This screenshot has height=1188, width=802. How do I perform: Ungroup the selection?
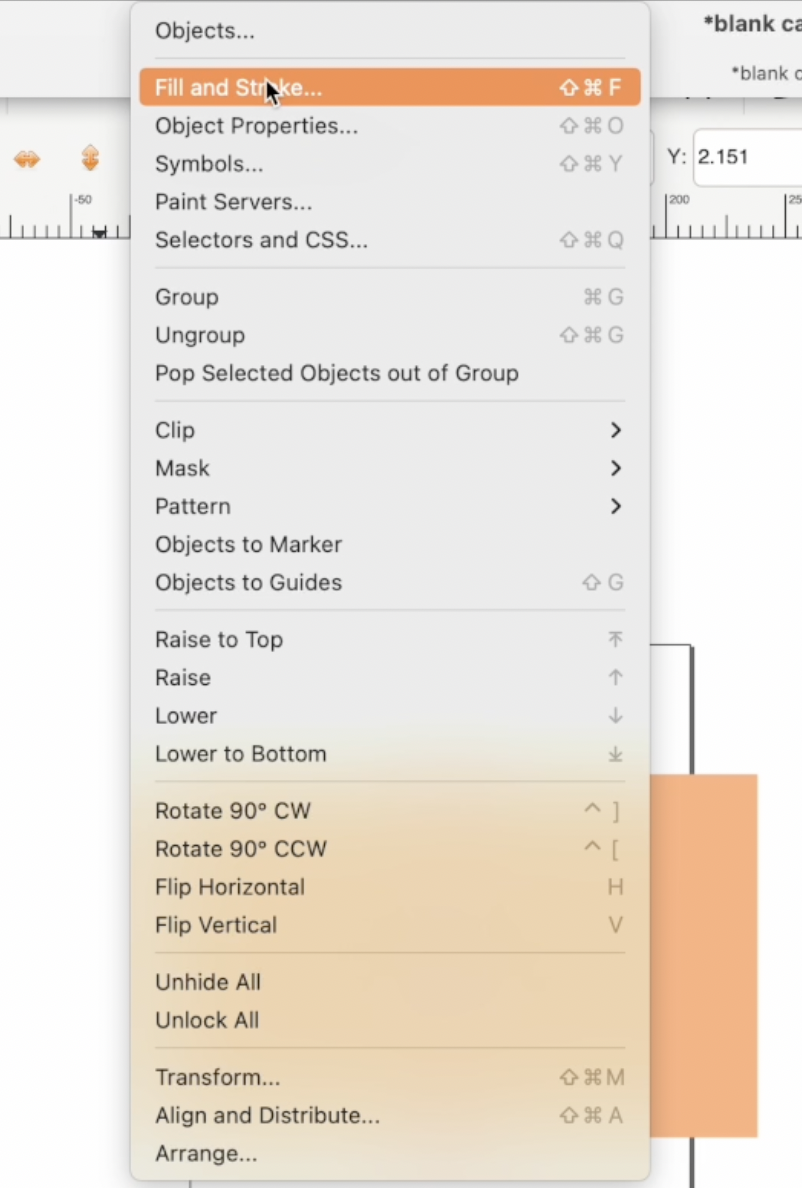pyautogui.click(x=200, y=335)
